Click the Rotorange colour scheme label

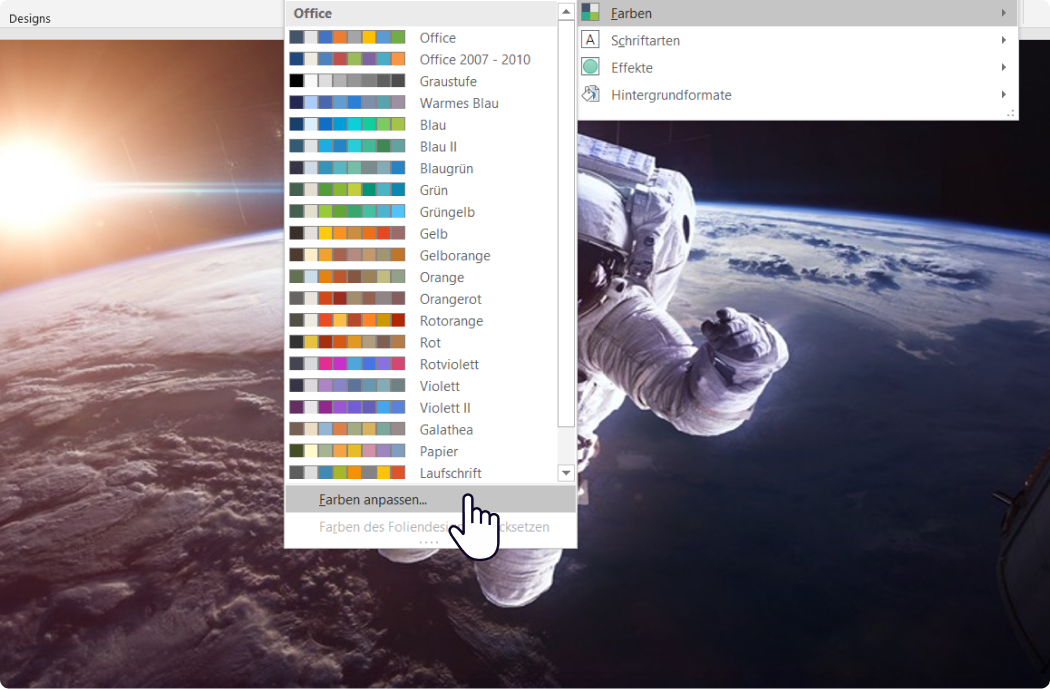(451, 321)
